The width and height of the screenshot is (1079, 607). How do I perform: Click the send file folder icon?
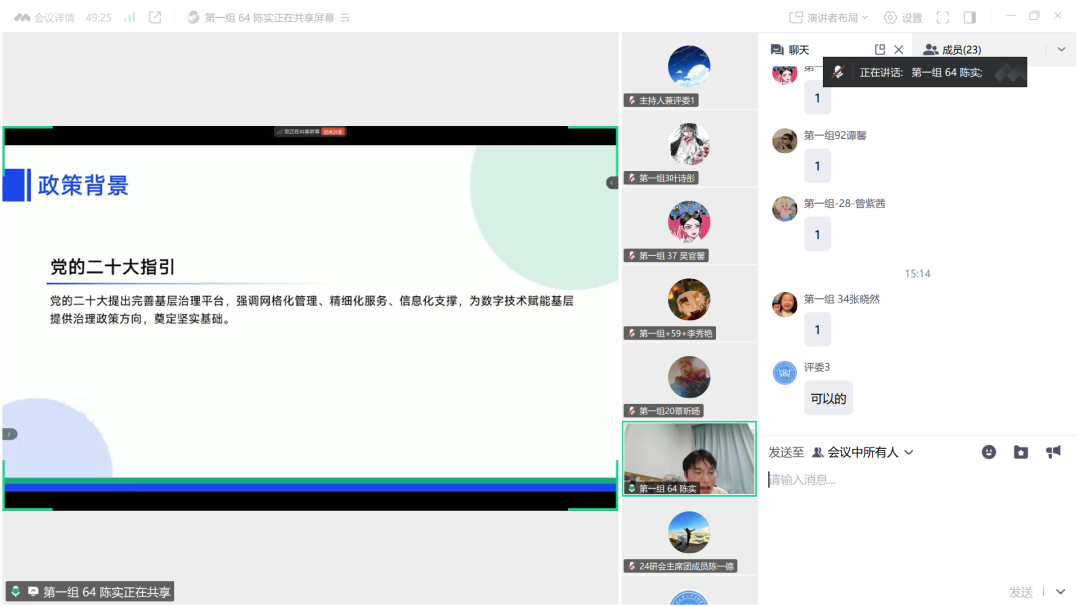click(1020, 452)
